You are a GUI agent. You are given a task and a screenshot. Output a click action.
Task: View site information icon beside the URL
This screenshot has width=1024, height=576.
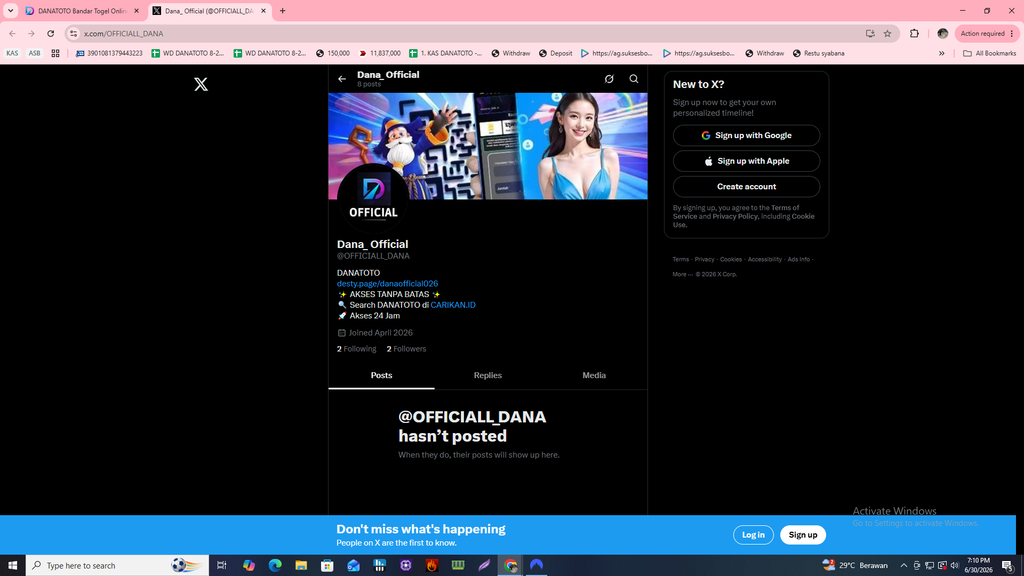(x=74, y=33)
